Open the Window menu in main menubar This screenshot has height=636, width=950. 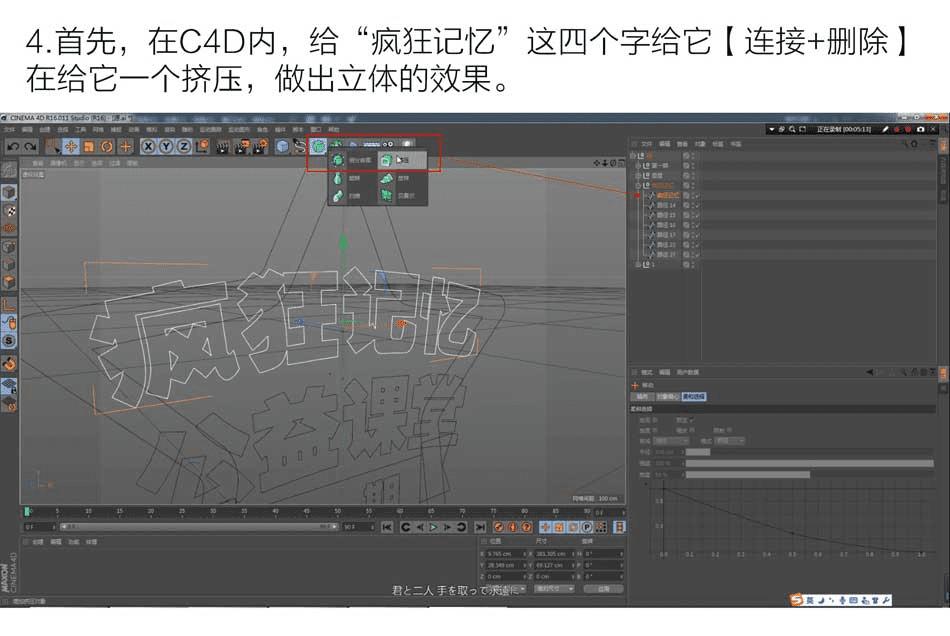pos(316,130)
